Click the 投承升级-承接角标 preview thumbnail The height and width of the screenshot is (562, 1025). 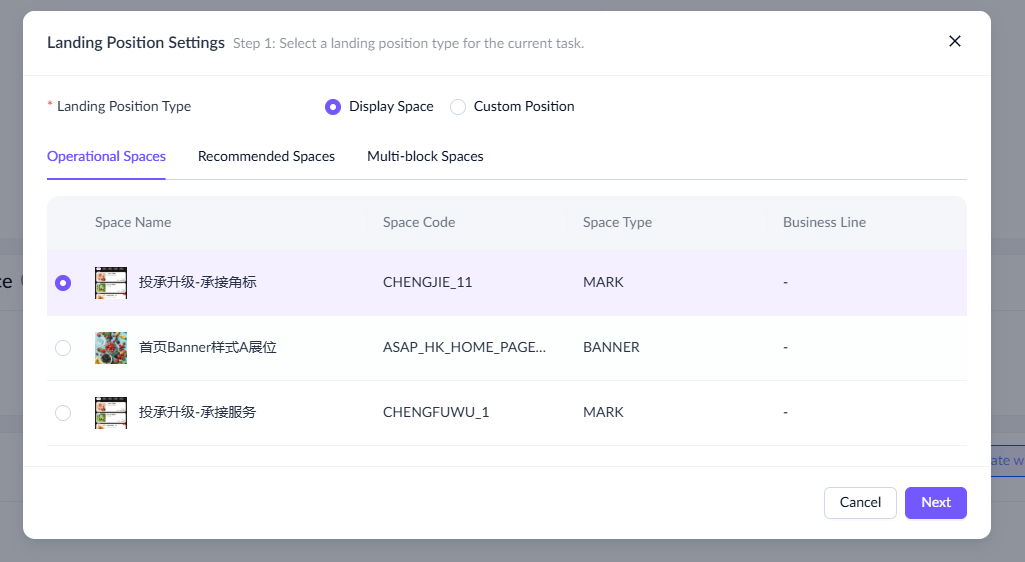coord(111,283)
